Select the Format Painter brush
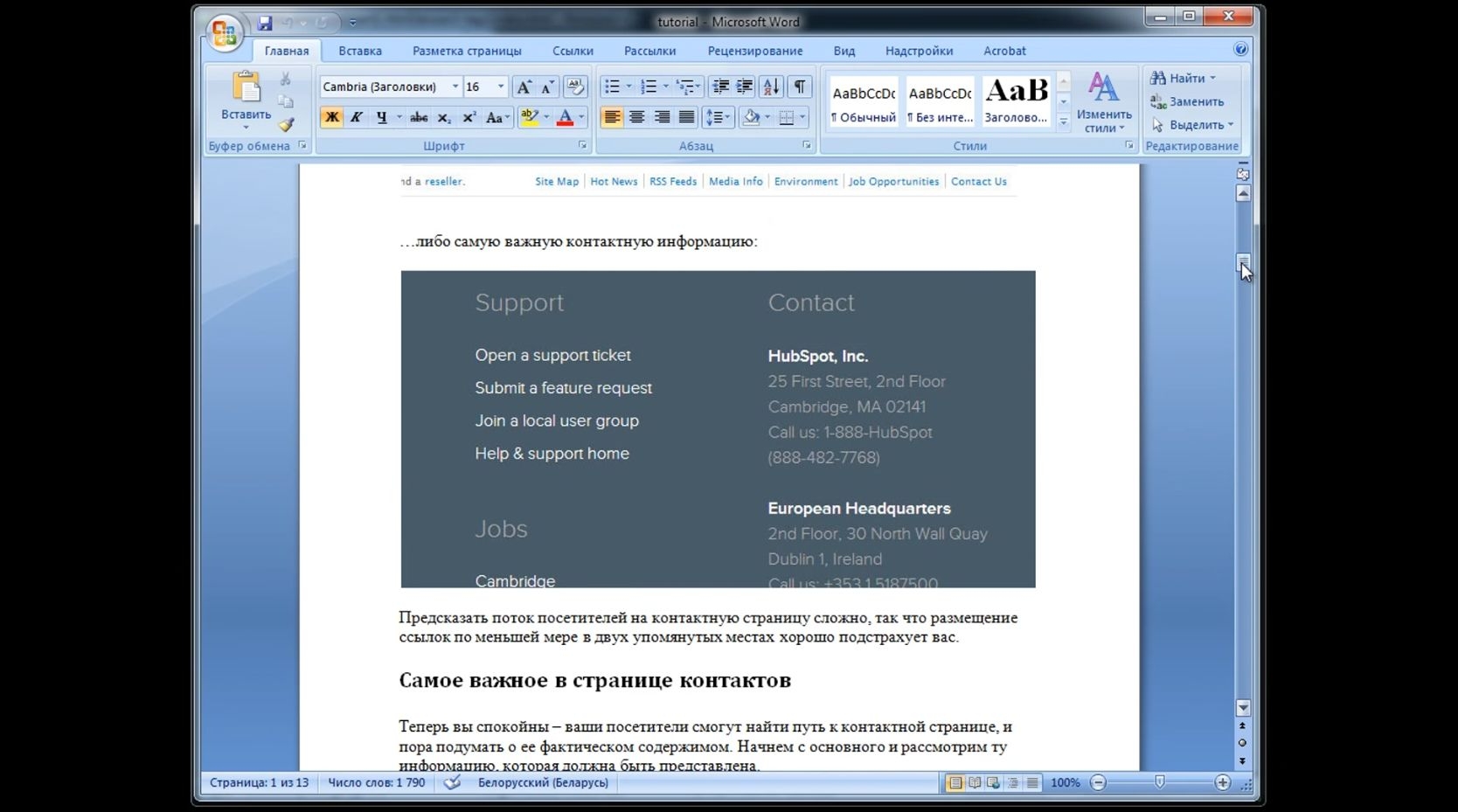This screenshot has height=812, width=1458. tap(285, 124)
